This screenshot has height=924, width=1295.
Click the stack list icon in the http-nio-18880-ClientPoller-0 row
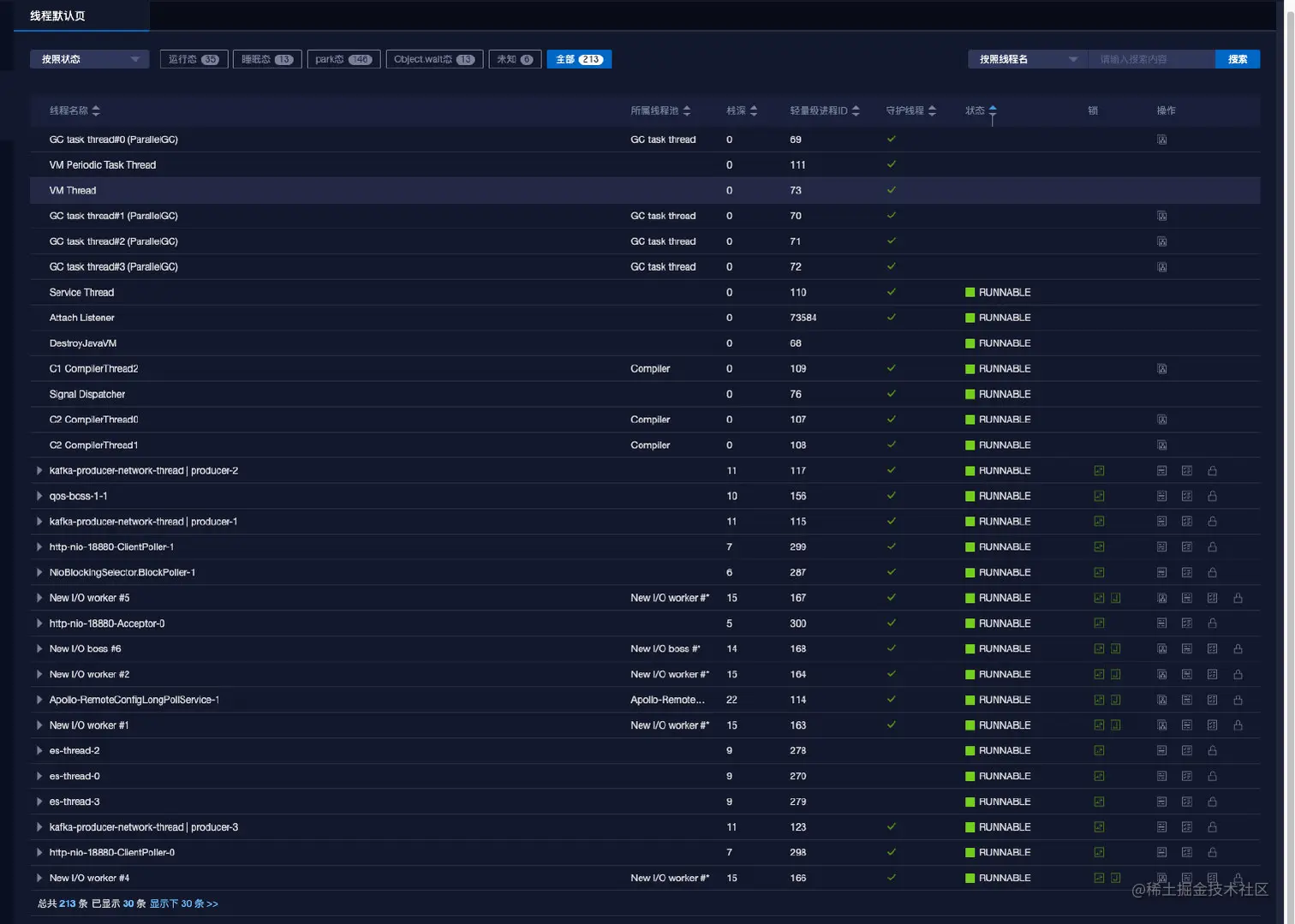1161,853
